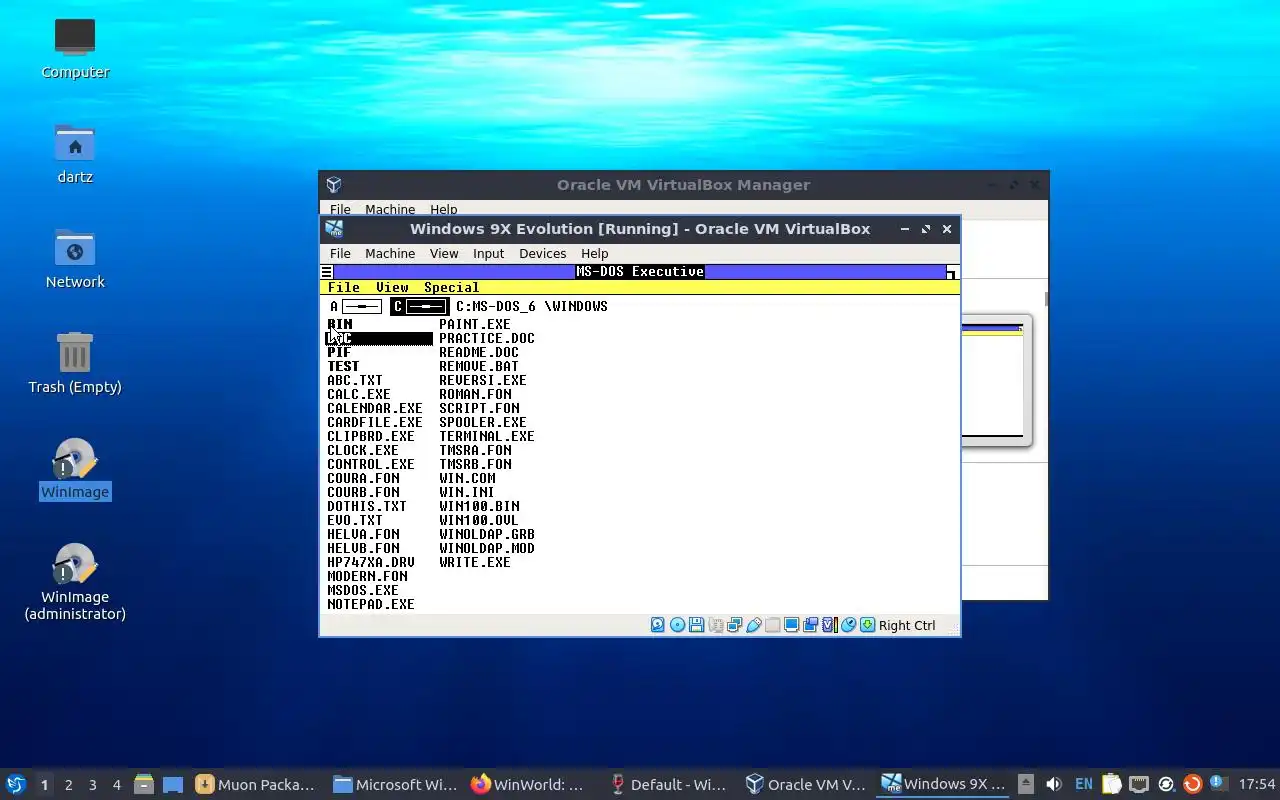This screenshot has height=800, width=1280.
Task: Open the MS-DOS Executive system menu box
Action: pyautogui.click(x=326, y=272)
